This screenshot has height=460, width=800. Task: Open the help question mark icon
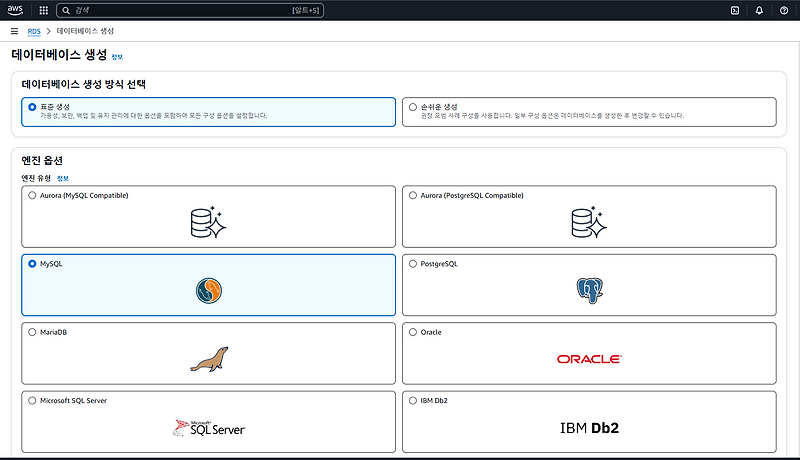coord(784,10)
